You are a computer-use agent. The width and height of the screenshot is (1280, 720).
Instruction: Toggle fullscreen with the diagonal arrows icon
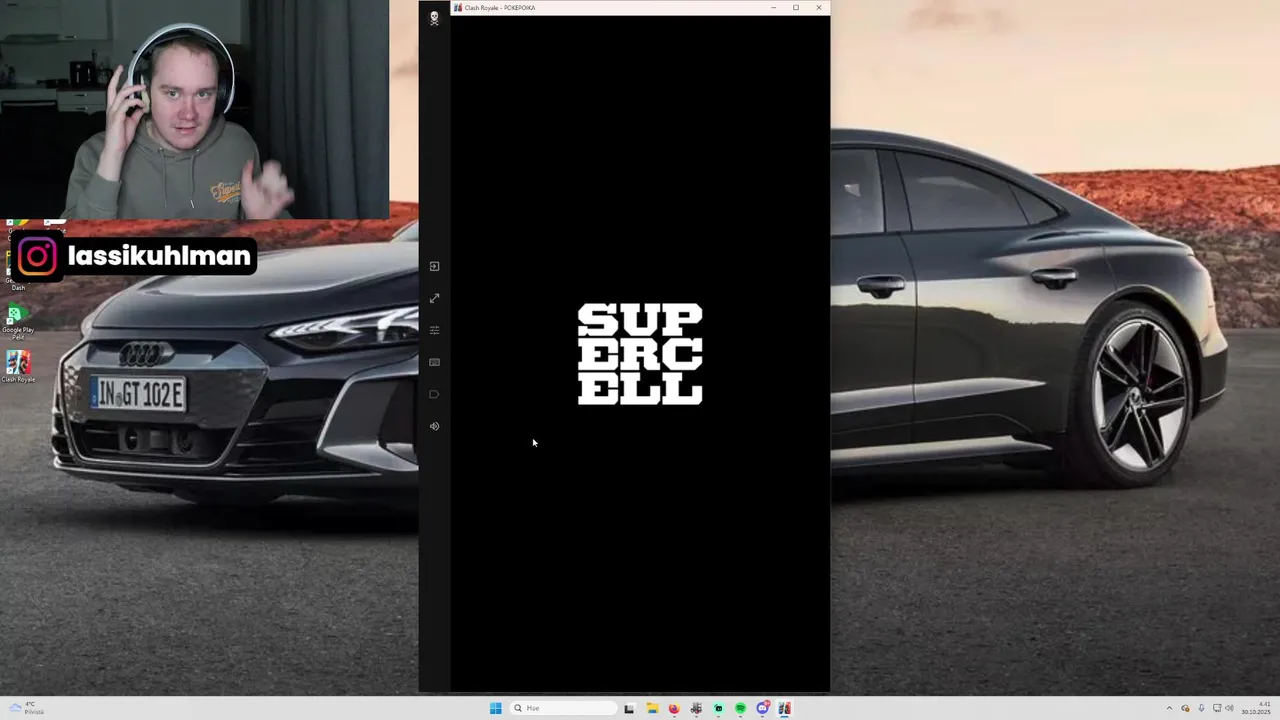point(434,298)
